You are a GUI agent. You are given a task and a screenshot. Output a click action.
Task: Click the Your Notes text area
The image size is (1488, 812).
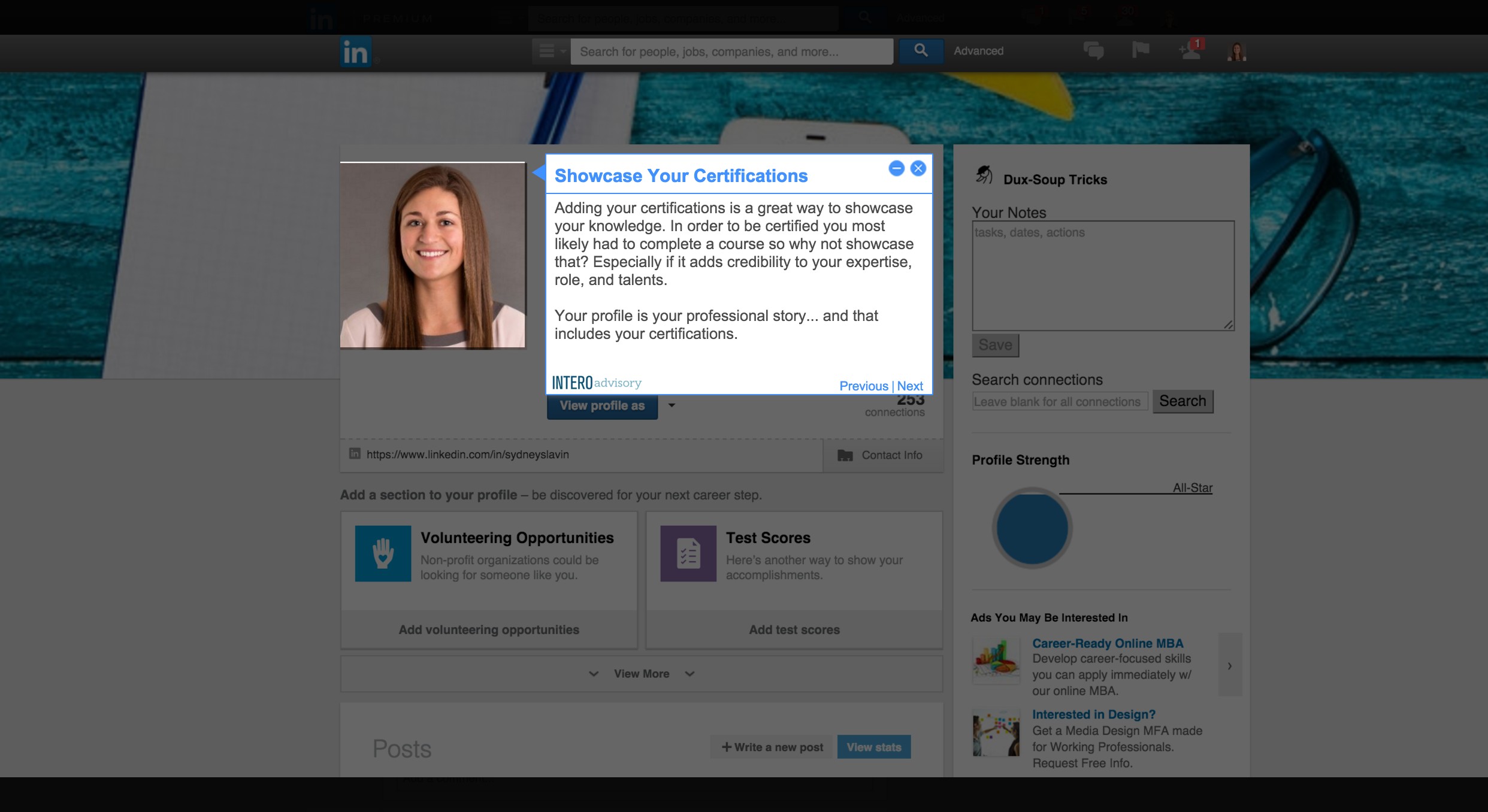pos(1103,275)
